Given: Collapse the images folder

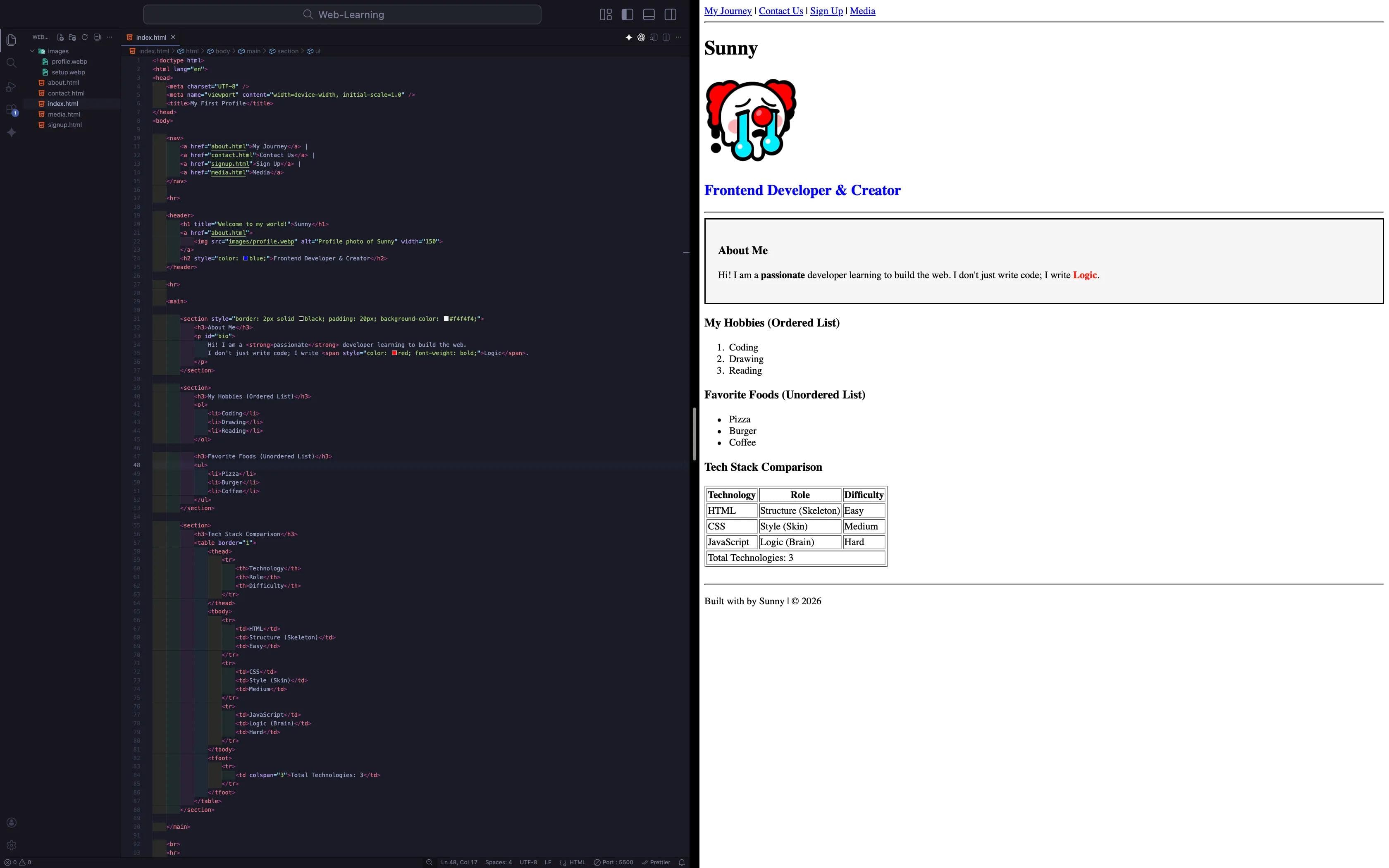Looking at the screenshot, I should point(33,51).
